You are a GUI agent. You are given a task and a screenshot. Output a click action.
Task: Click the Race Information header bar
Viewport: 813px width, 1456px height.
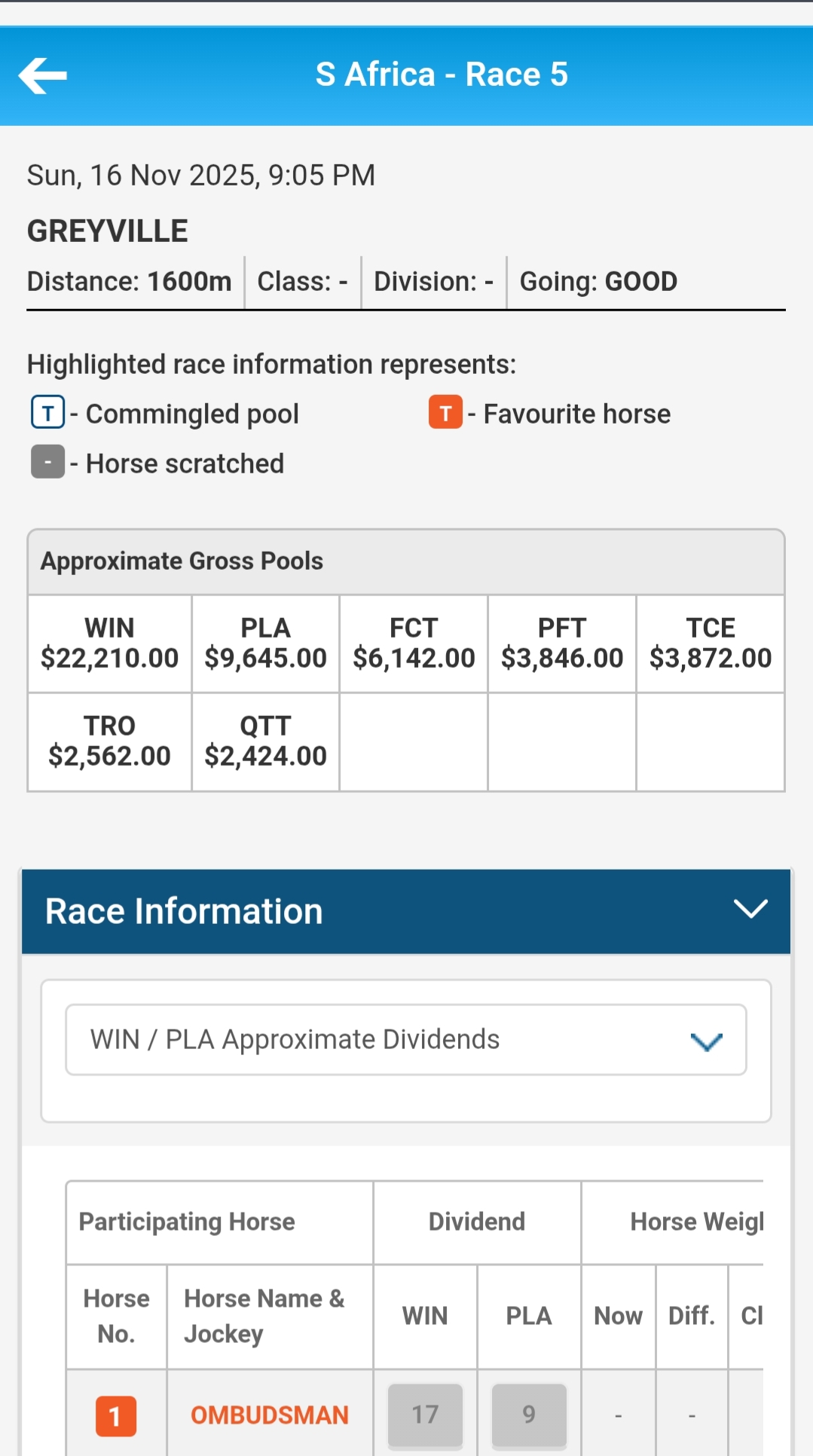377,911
